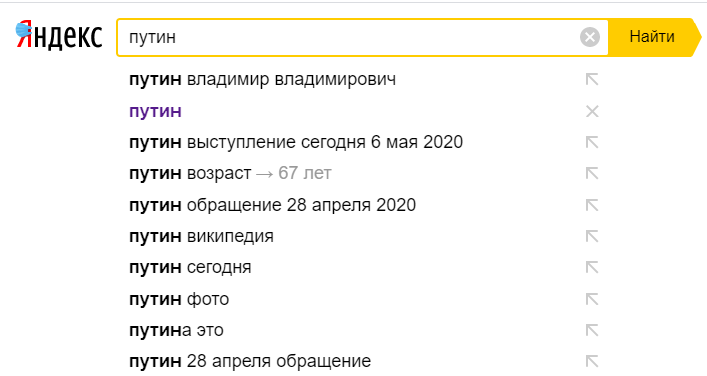Click arrow icon next to путин возраст
The image size is (707, 376).
coord(592,174)
